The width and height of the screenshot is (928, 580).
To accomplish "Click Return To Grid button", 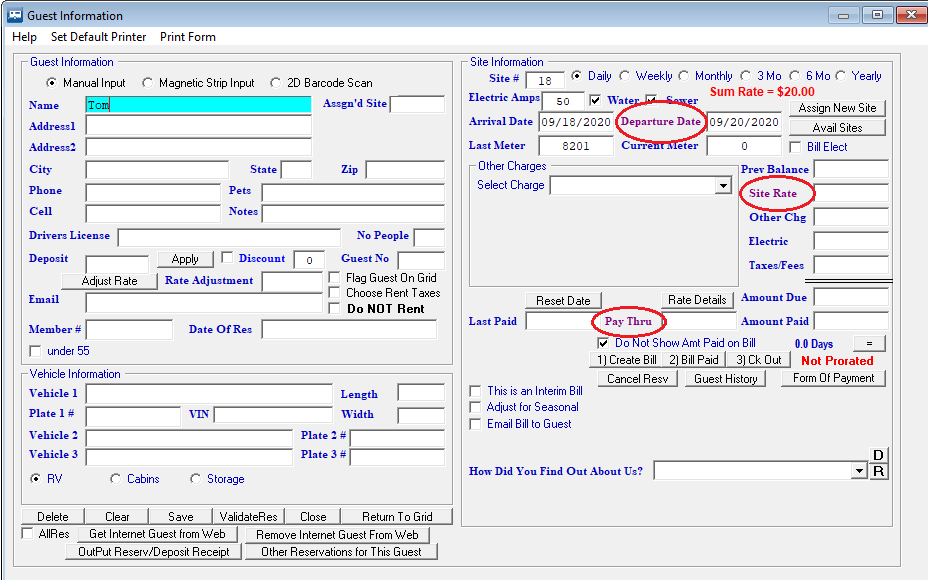I will 397,517.
